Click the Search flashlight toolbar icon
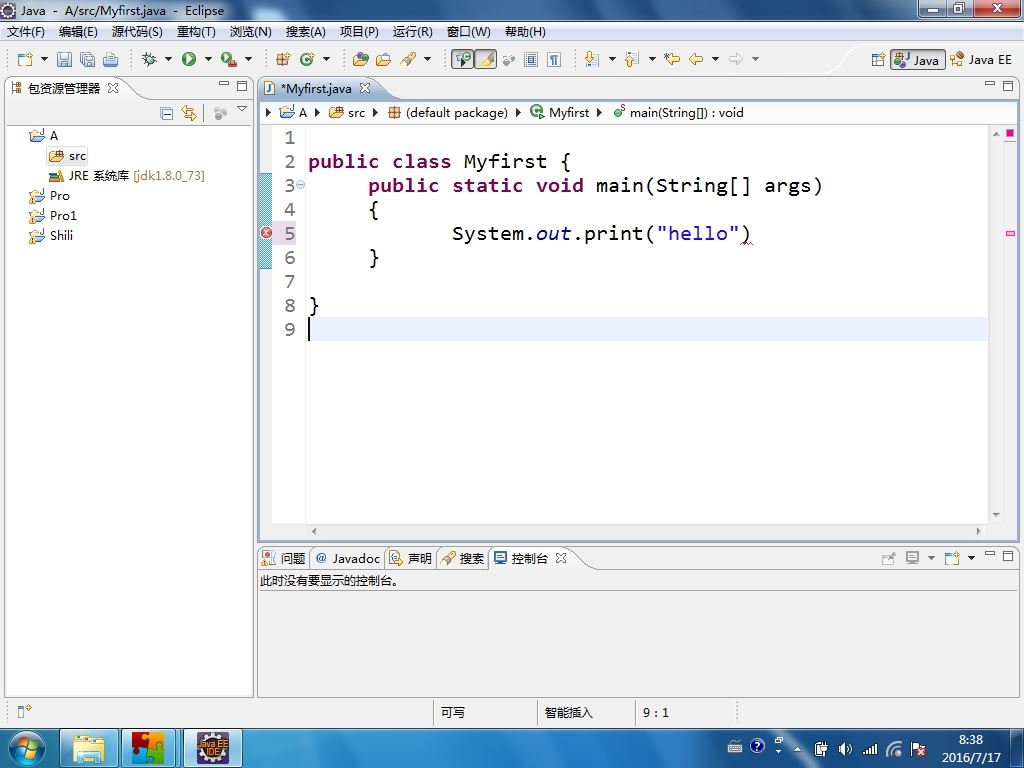This screenshot has height=768, width=1024. (408, 59)
